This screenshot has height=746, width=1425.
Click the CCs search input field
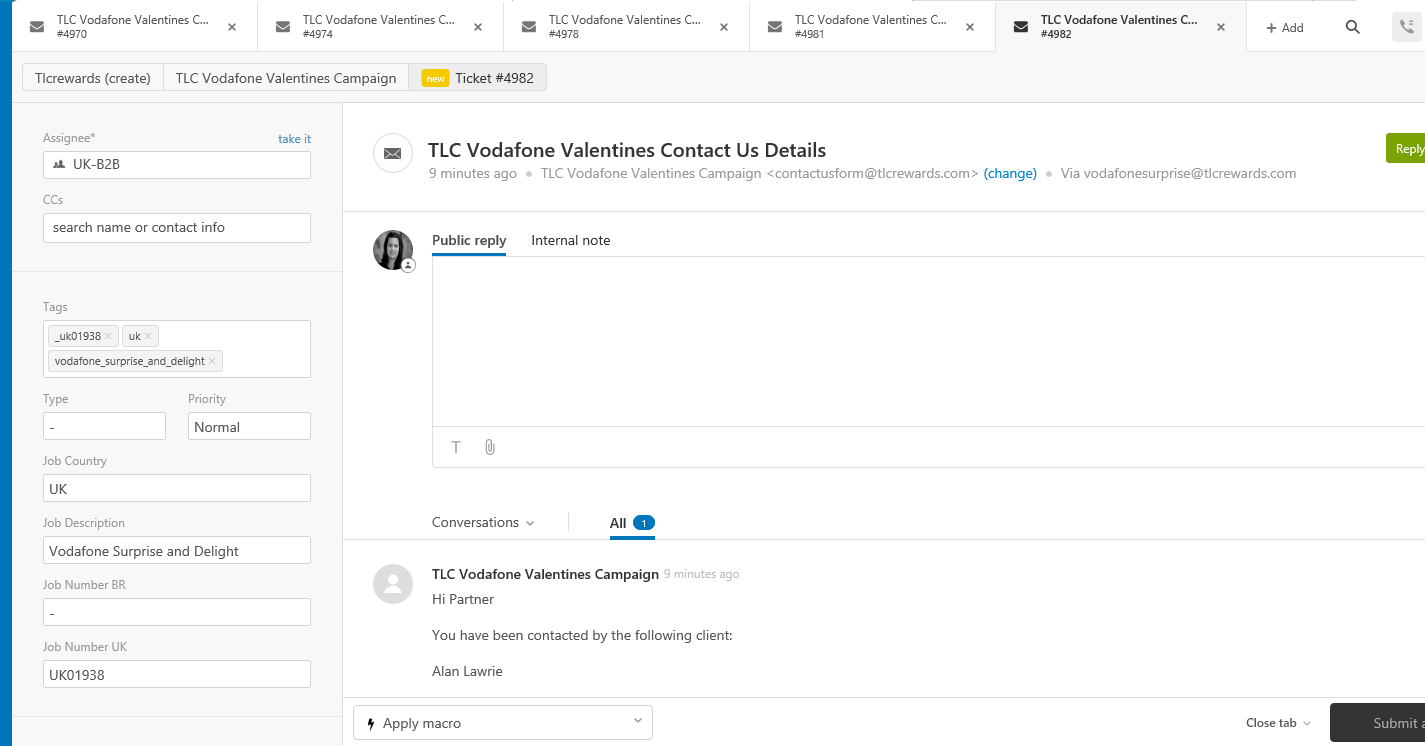coord(177,228)
